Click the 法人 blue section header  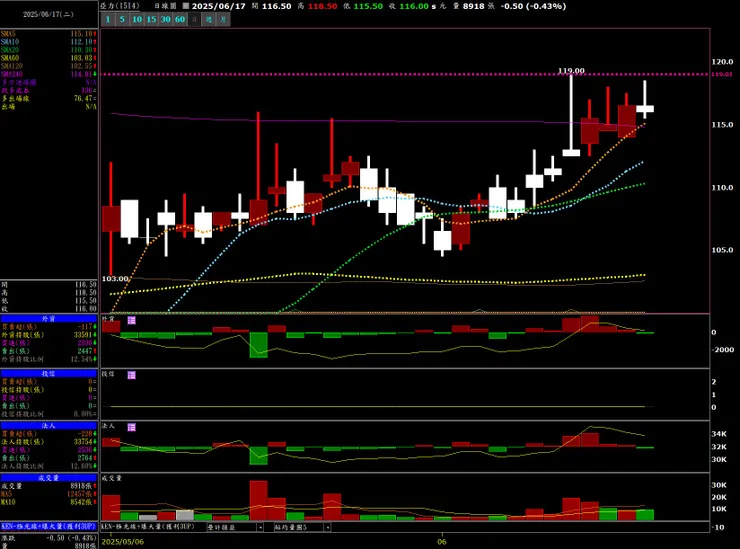[49, 426]
